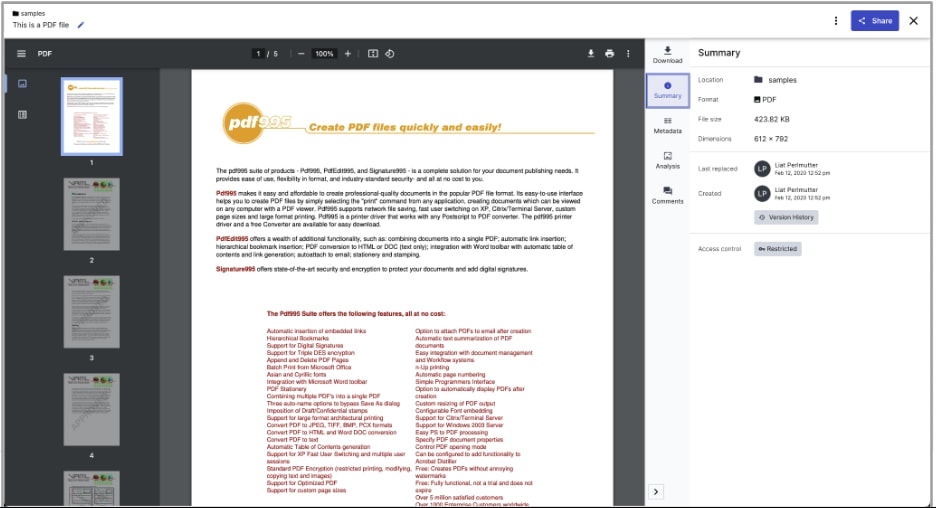Click the red 'Signature995' text in document
The height and width of the screenshot is (508, 936).
click(235, 269)
